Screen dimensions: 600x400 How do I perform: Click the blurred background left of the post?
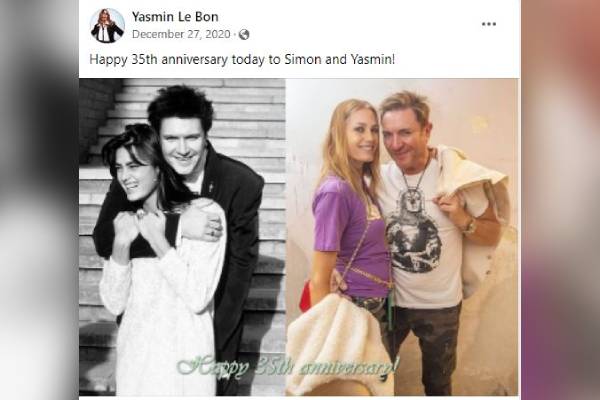point(39,200)
